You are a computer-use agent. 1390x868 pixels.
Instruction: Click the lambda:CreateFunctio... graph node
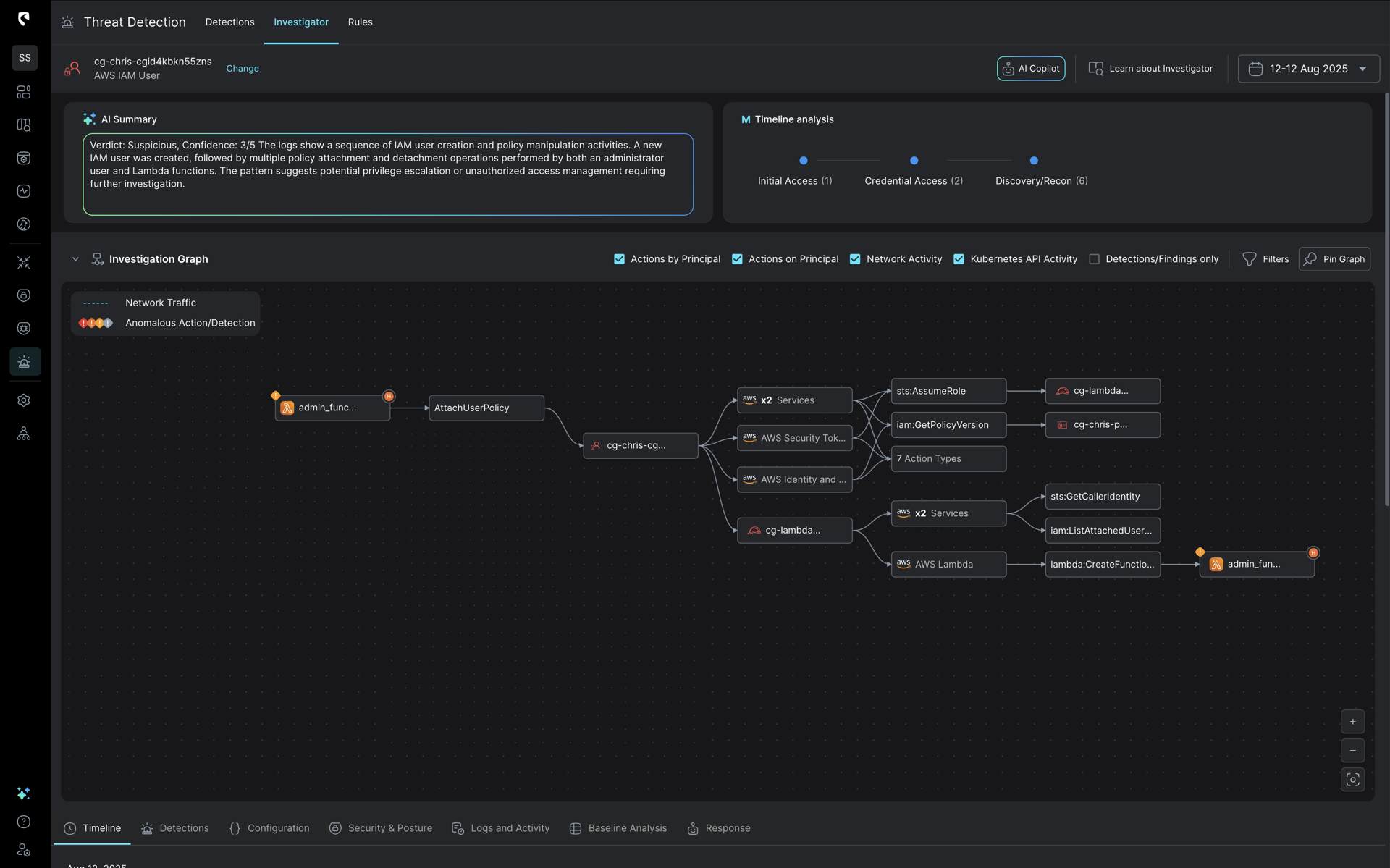pos(1103,565)
